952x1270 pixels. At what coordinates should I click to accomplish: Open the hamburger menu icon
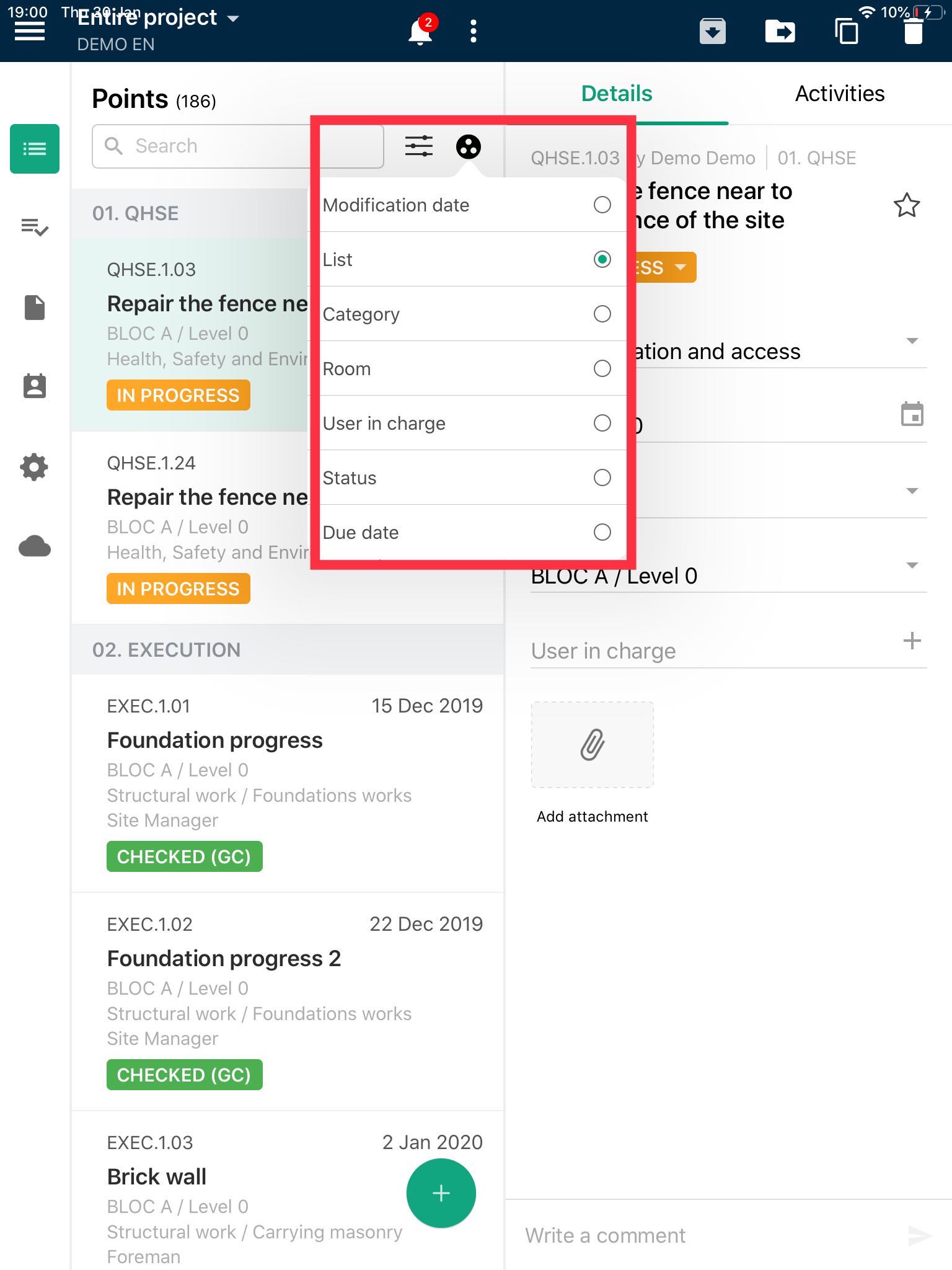click(30, 31)
